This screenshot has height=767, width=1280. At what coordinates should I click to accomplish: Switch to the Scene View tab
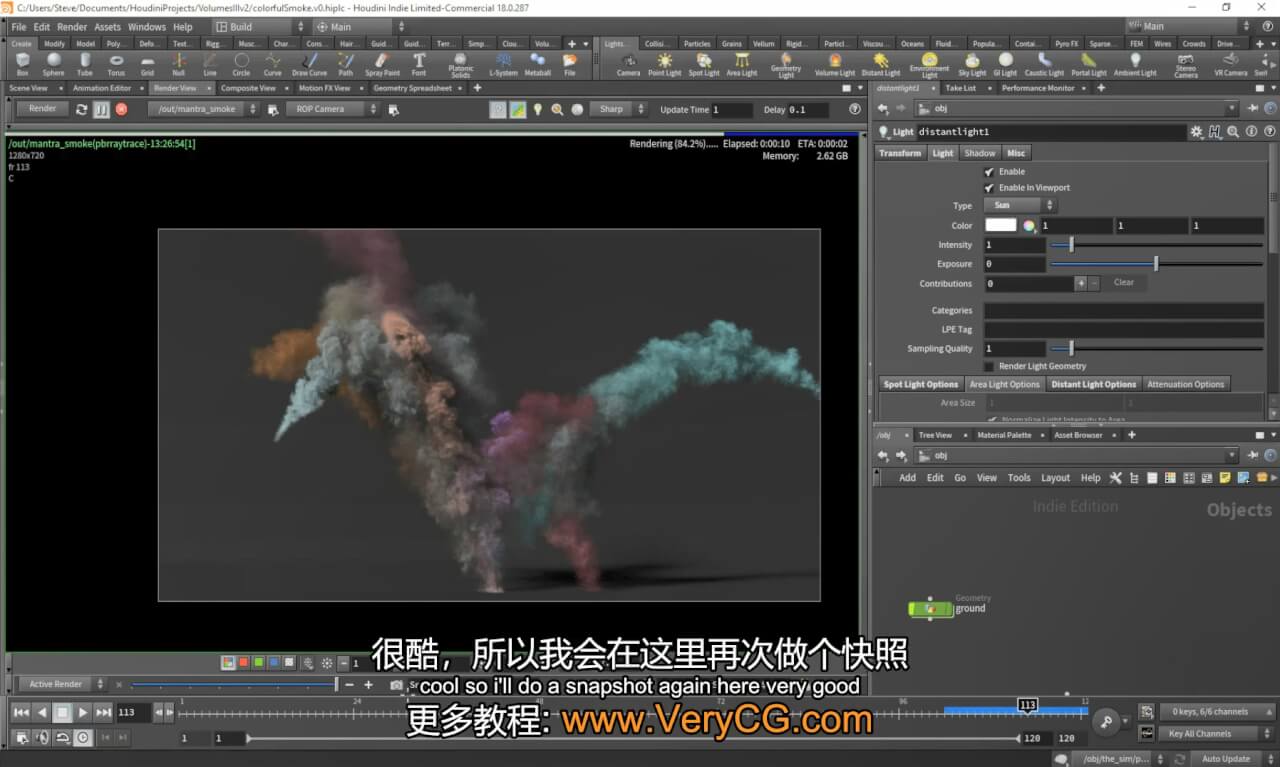(x=28, y=88)
